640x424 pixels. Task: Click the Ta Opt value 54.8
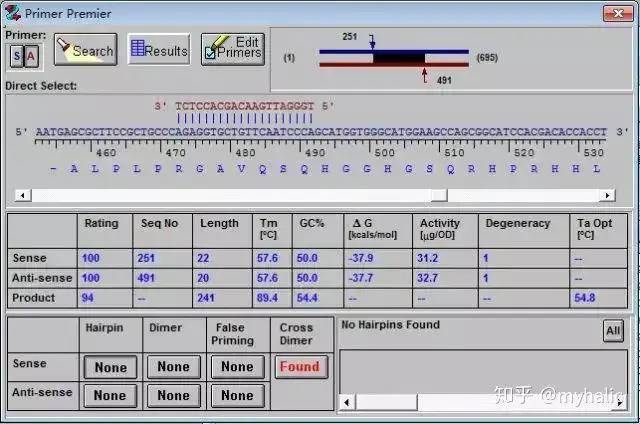[x=584, y=298]
